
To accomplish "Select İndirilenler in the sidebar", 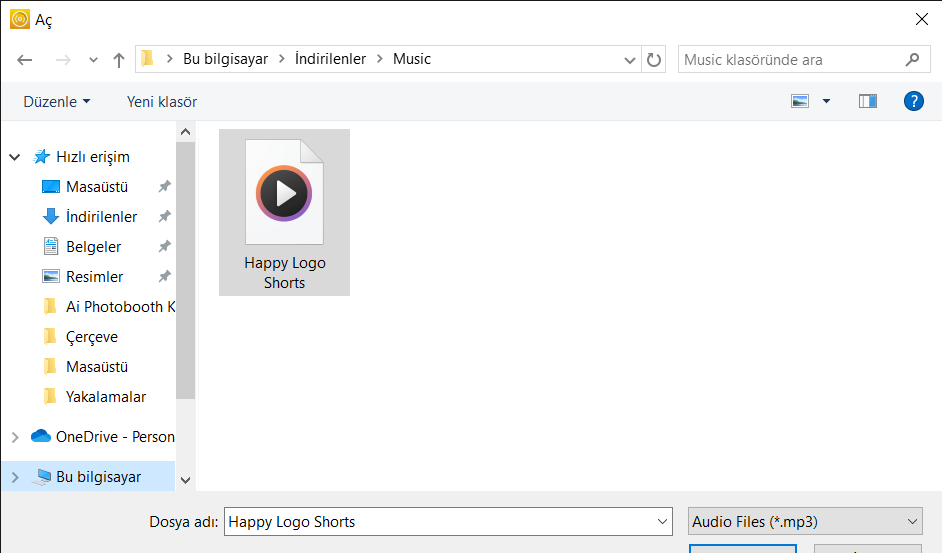I will pyautogui.click(x=101, y=217).
